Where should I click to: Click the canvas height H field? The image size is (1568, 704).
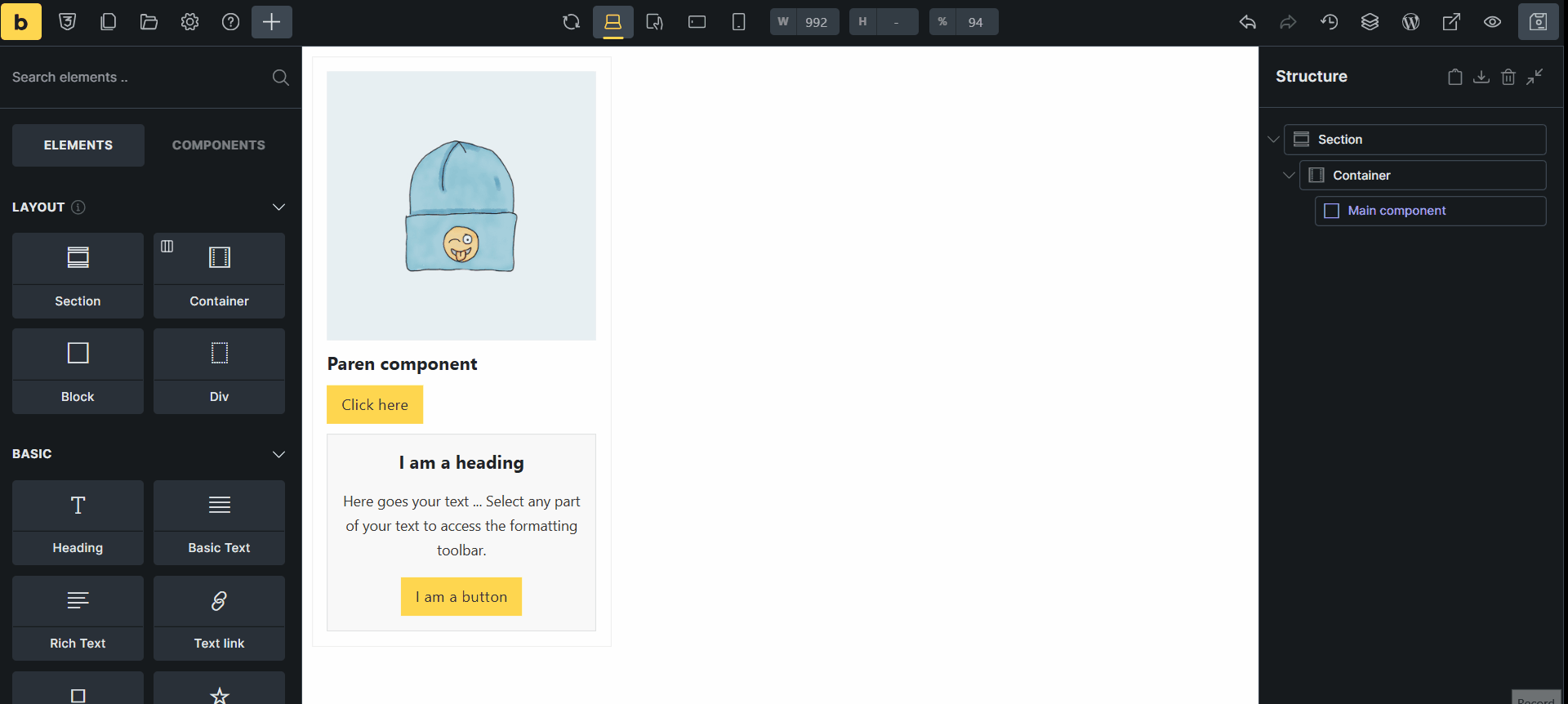pos(884,22)
